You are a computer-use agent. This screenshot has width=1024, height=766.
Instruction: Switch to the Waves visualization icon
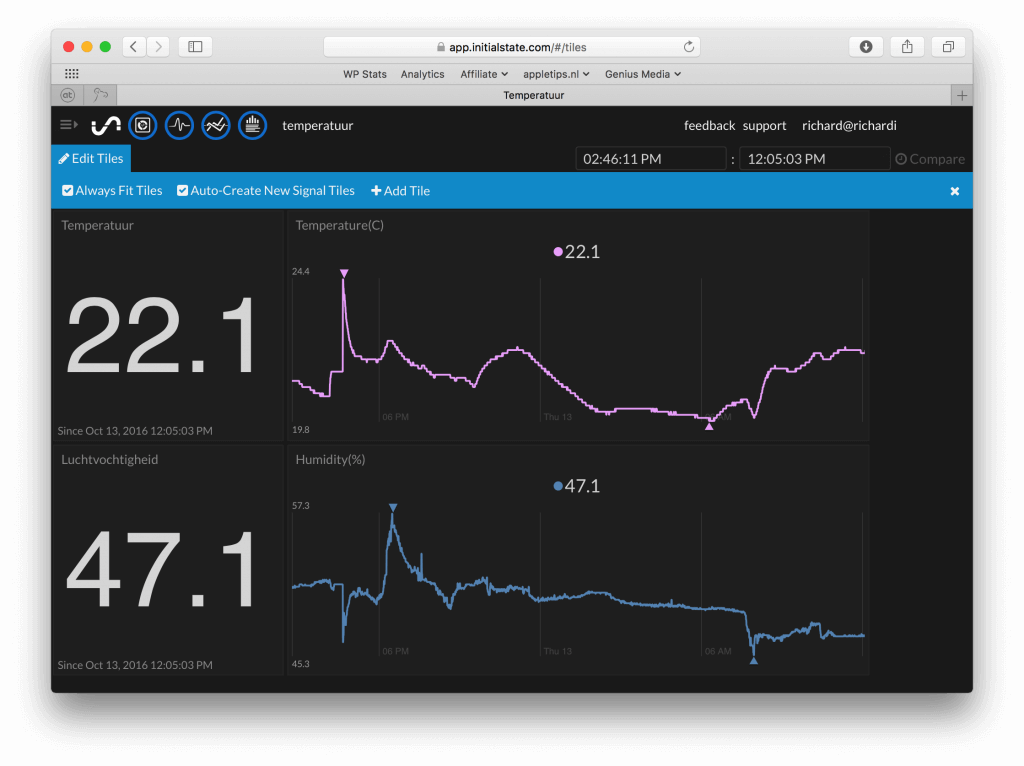tap(179, 125)
